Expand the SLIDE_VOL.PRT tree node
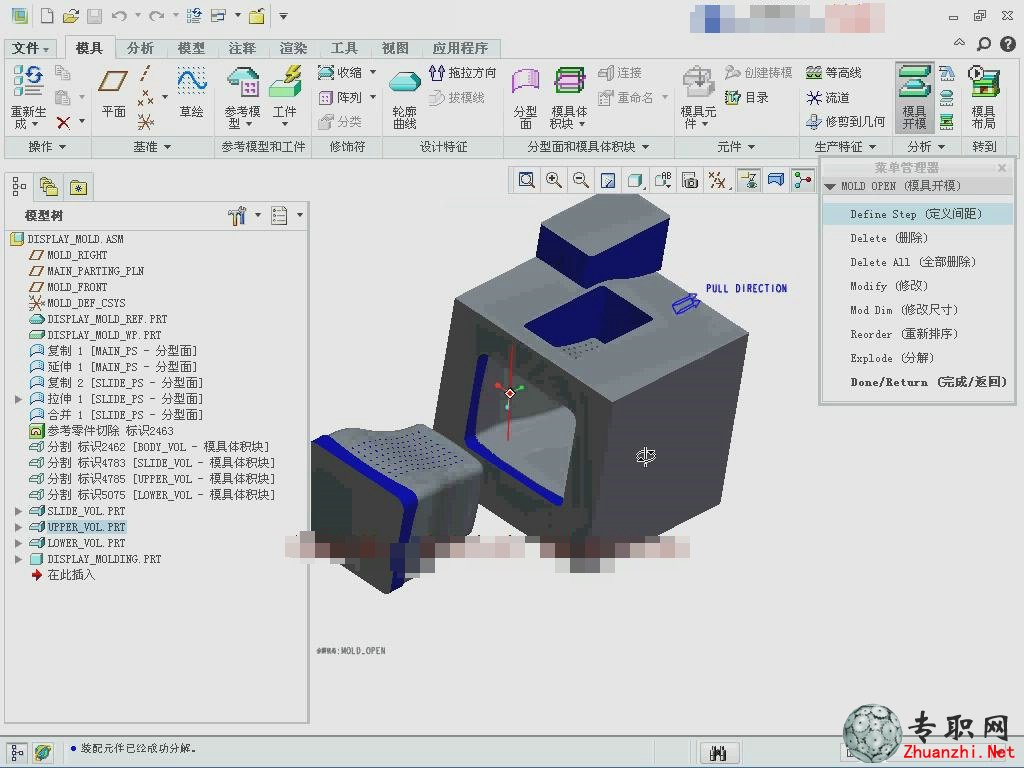Viewport: 1024px width, 768px height. click(x=18, y=511)
